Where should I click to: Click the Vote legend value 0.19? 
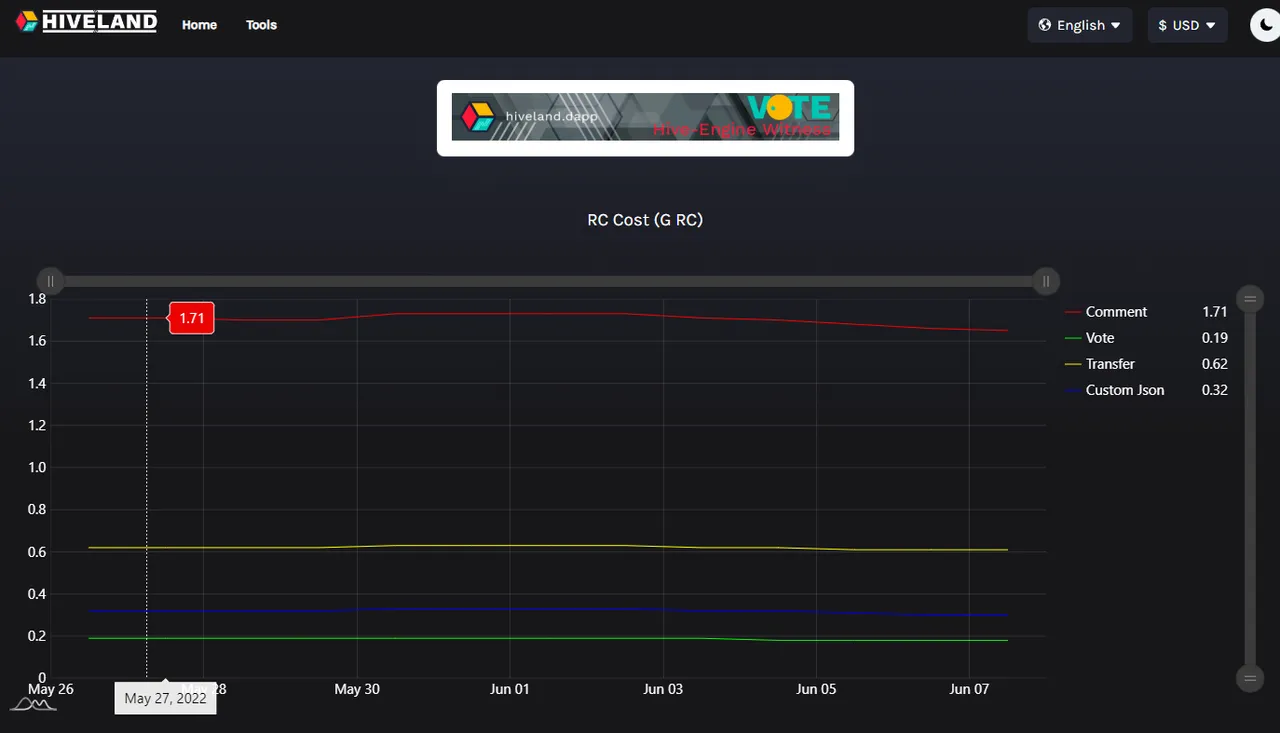[1215, 338]
